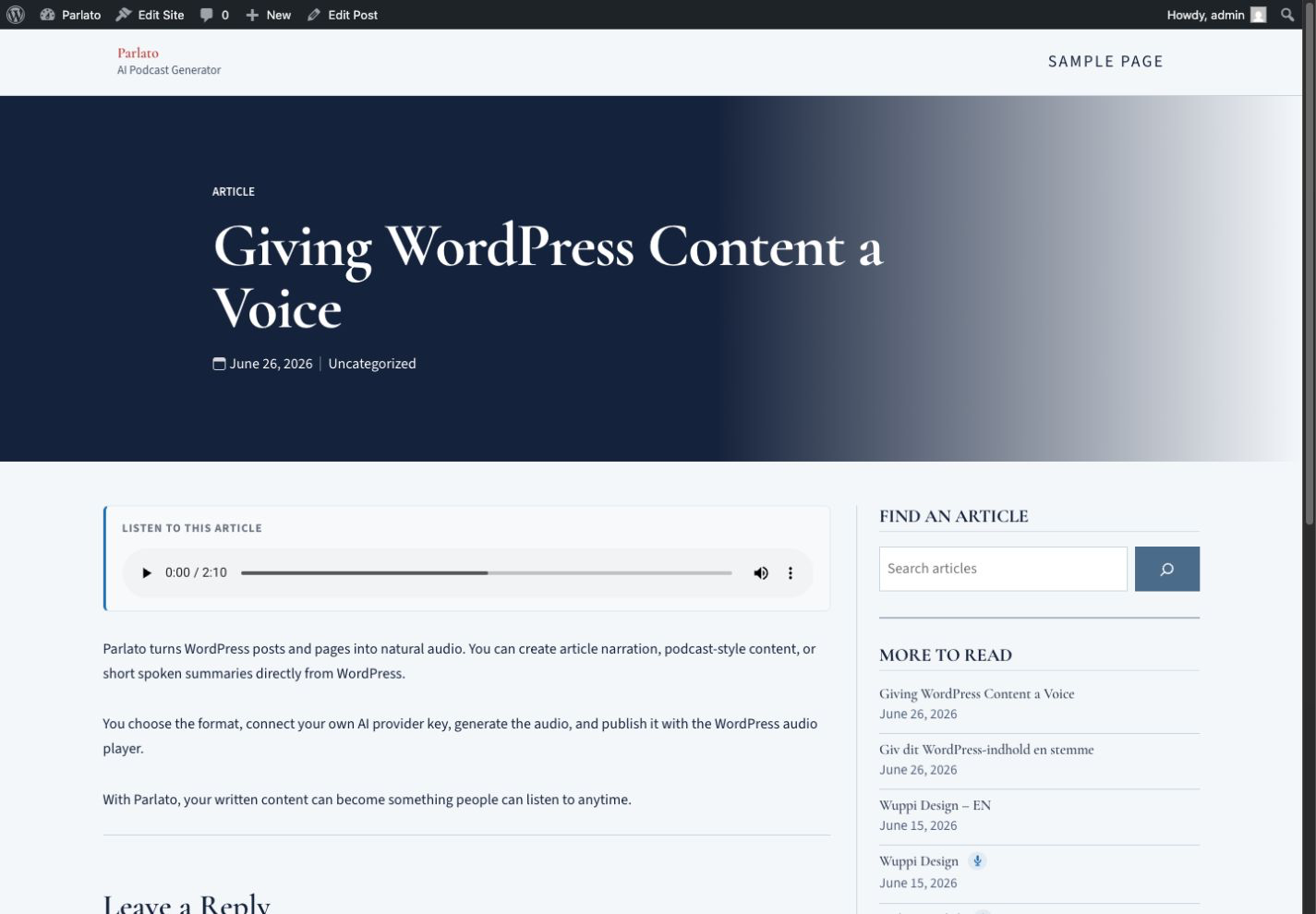Play the article audio
Screen dimensions: 1316x914
coord(146,573)
